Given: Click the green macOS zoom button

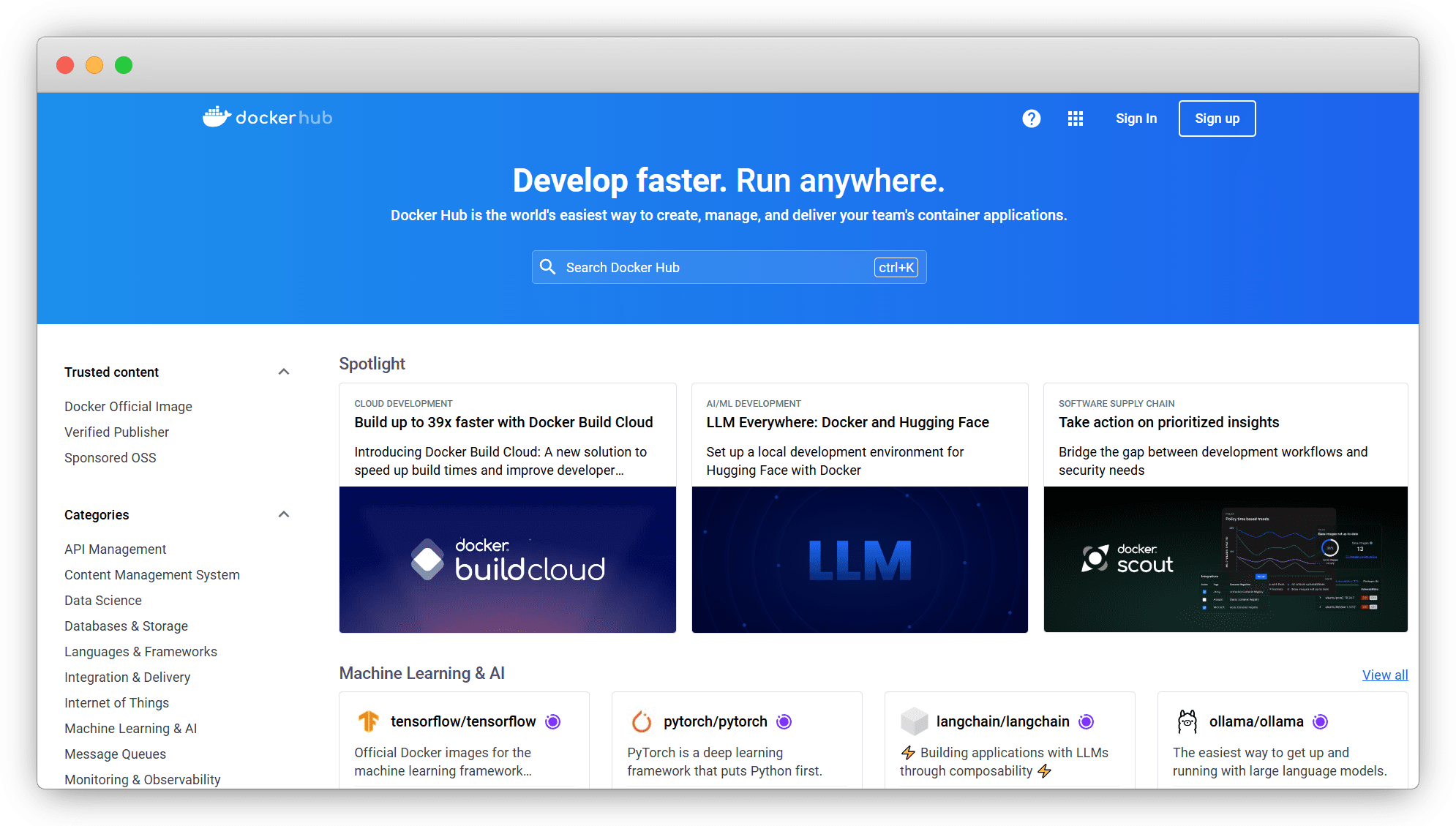Looking at the screenshot, I should (x=124, y=65).
